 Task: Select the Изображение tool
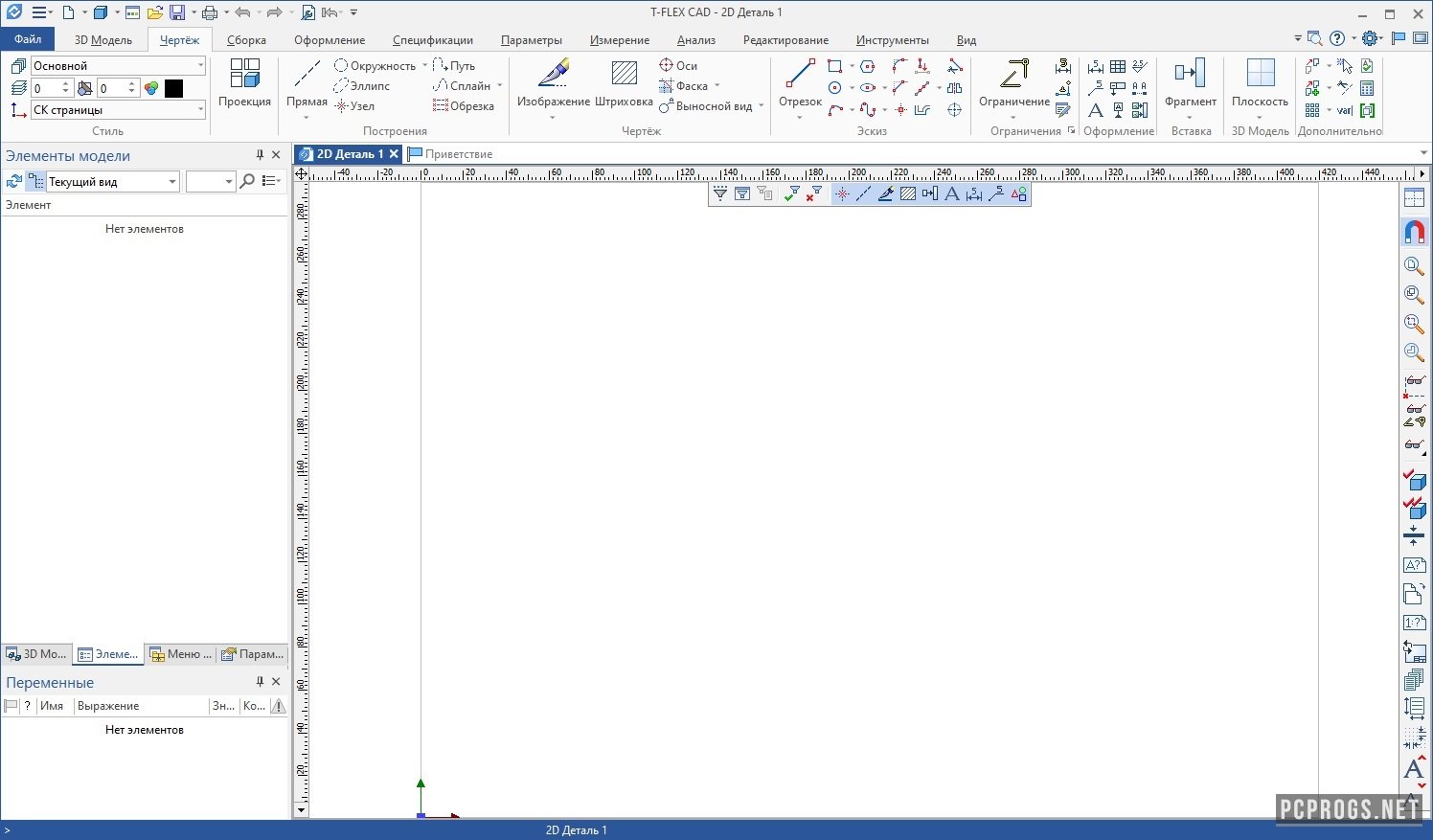(x=554, y=82)
